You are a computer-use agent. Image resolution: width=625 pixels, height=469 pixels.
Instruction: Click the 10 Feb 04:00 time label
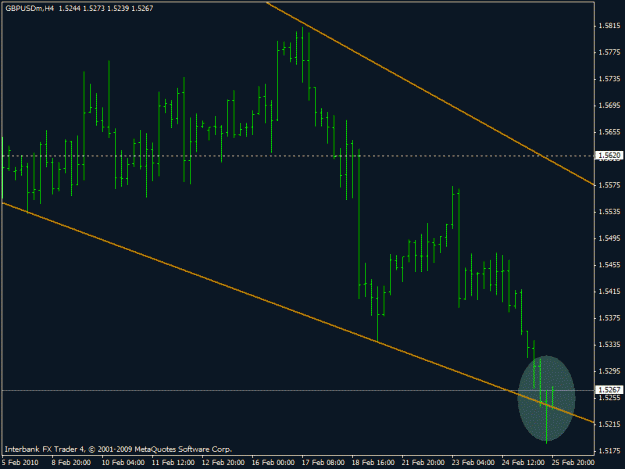[x=123, y=462]
